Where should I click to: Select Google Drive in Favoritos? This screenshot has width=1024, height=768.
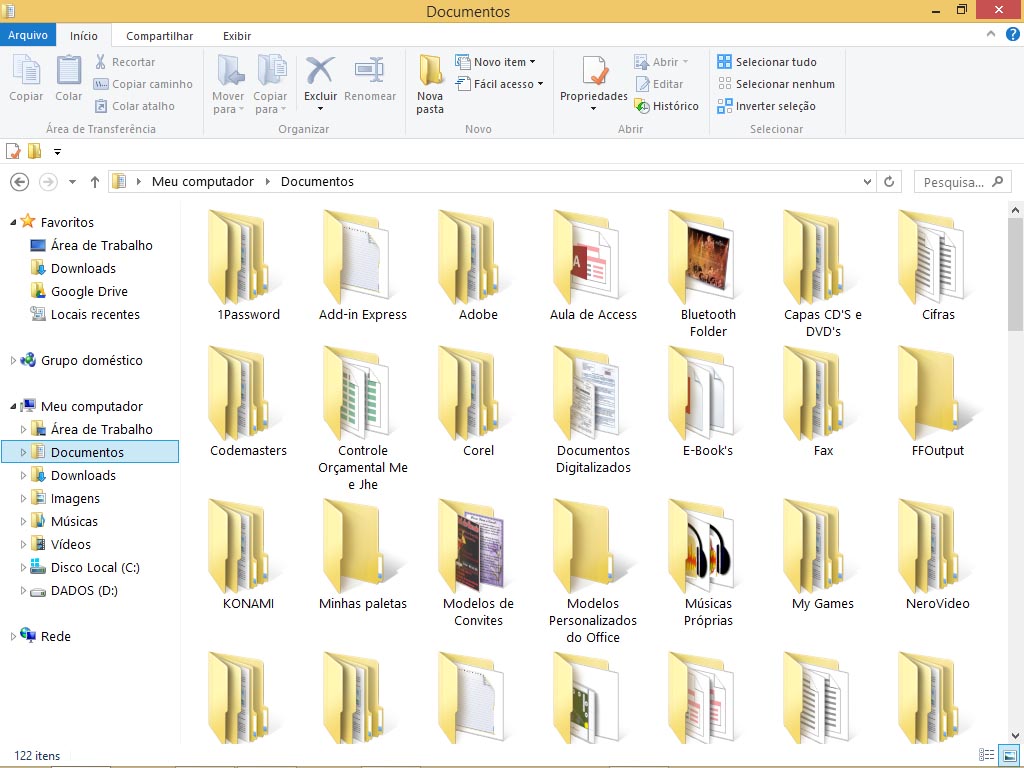(89, 291)
